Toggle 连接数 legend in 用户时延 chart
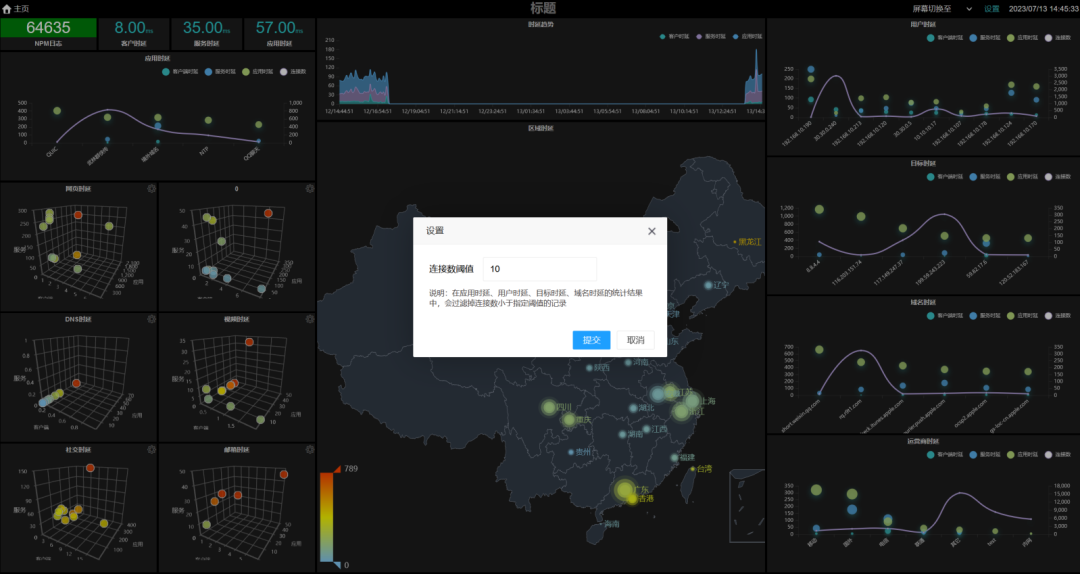 coord(1058,38)
